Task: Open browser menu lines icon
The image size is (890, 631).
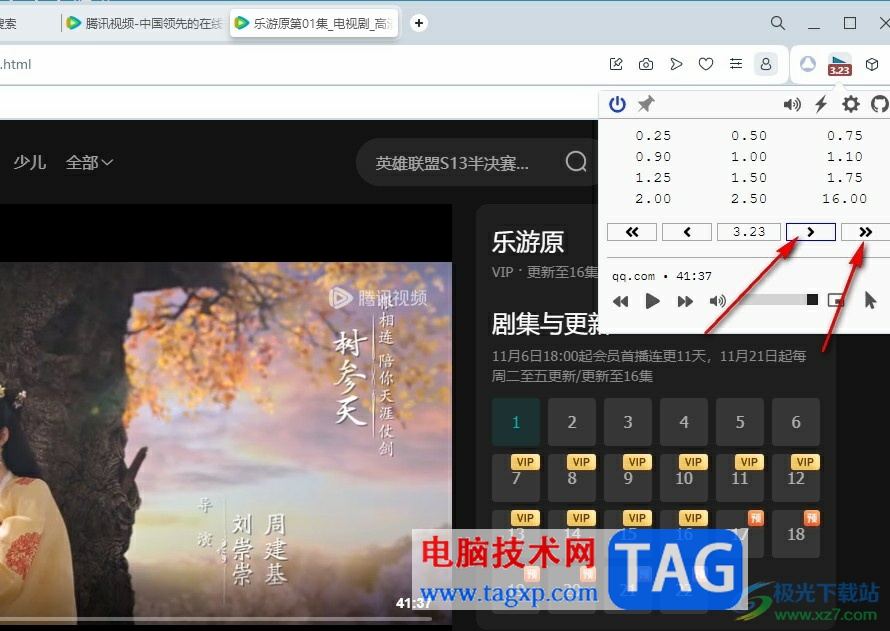Action: [736, 64]
